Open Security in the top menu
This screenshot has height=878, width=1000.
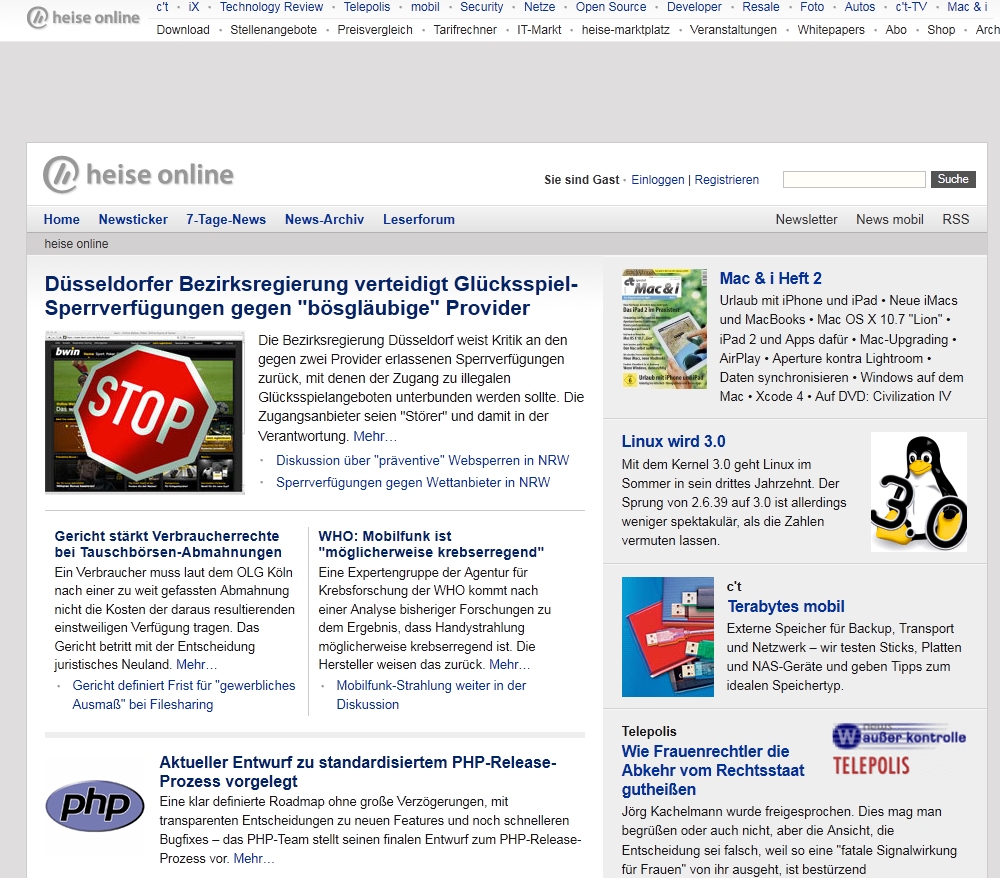point(481,7)
